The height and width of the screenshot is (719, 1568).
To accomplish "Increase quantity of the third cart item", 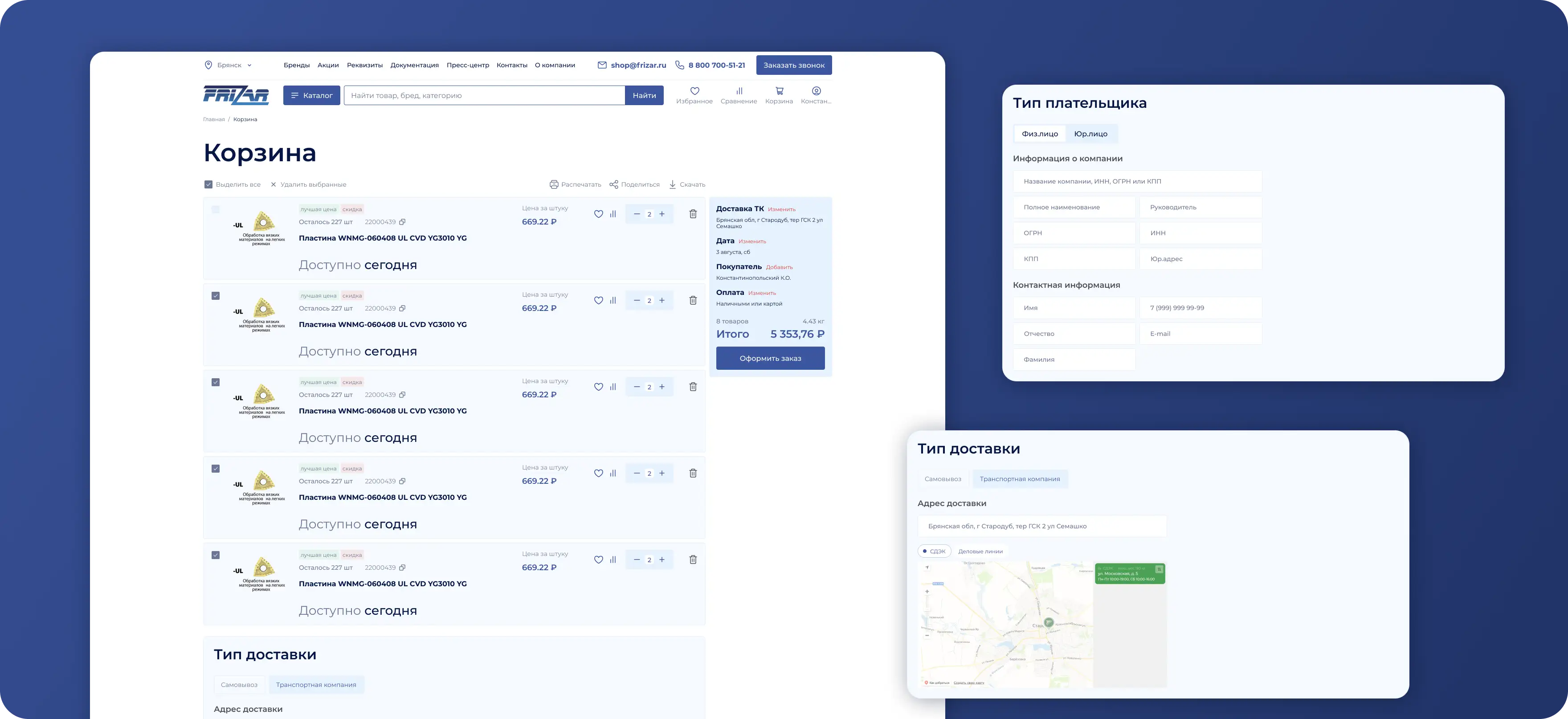I will [661, 387].
